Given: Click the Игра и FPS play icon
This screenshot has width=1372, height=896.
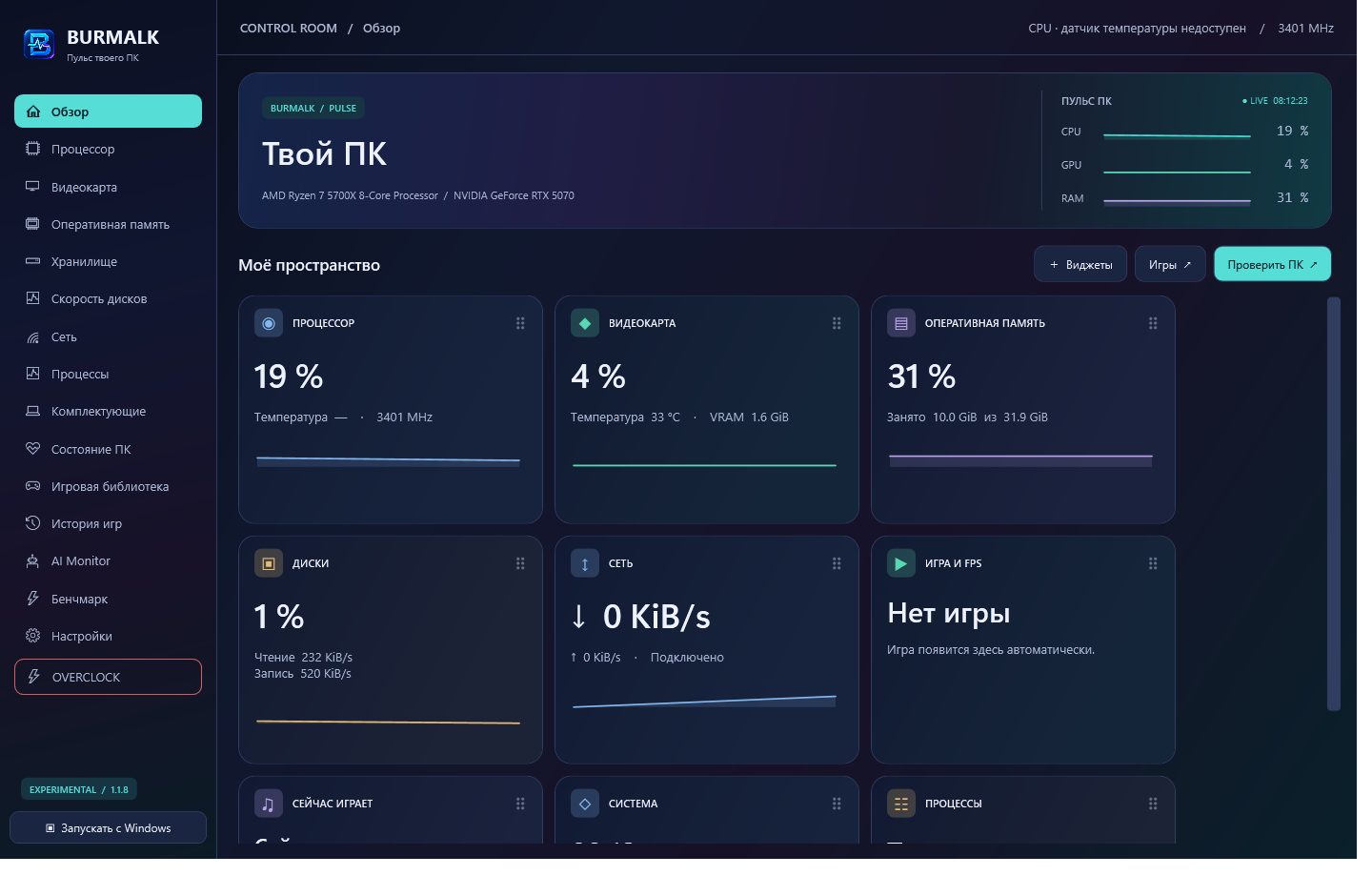Looking at the screenshot, I should click(x=901, y=563).
